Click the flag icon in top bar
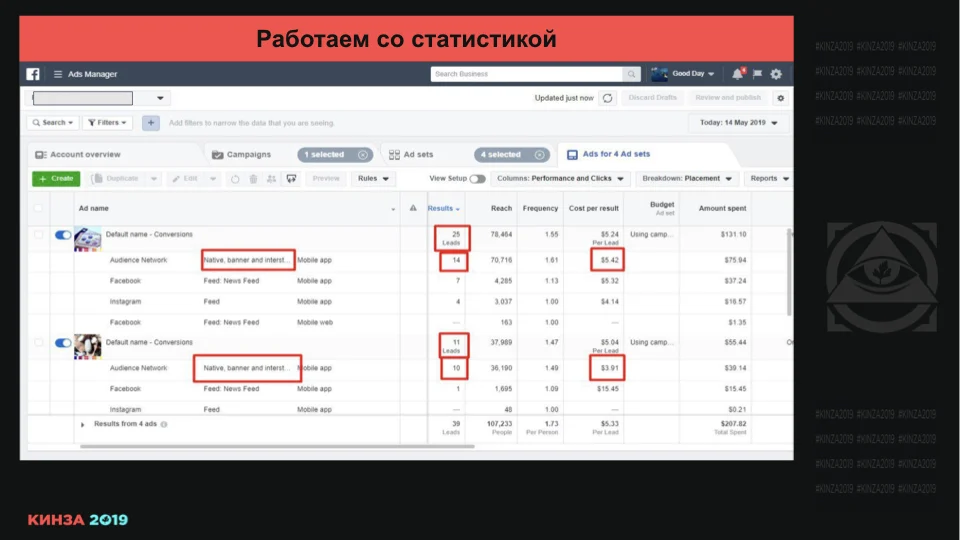The width and height of the screenshot is (960, 540). pos(757,74)
